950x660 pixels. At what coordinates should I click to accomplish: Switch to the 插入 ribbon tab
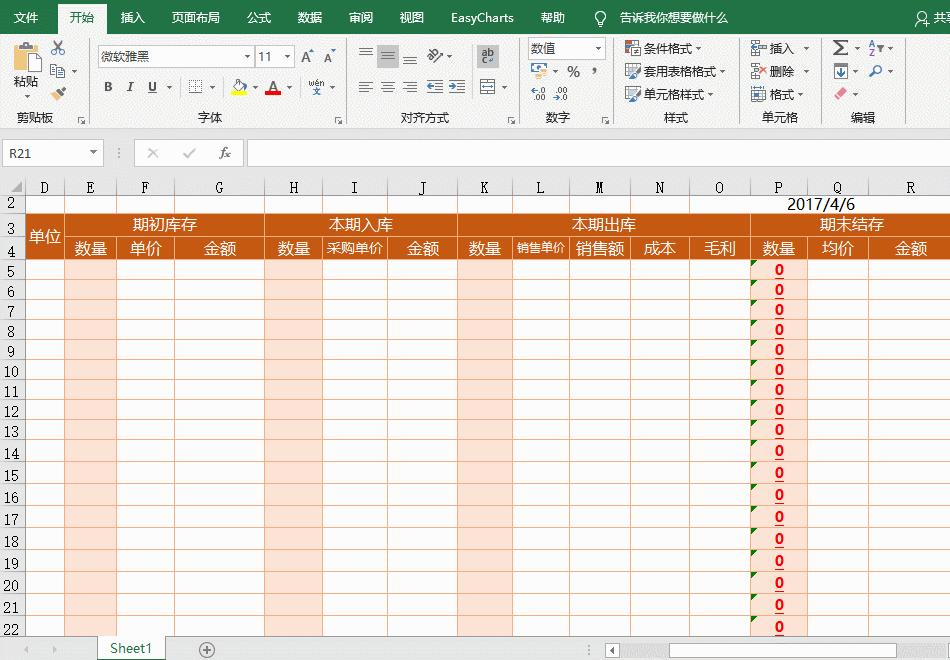point(132,17)
